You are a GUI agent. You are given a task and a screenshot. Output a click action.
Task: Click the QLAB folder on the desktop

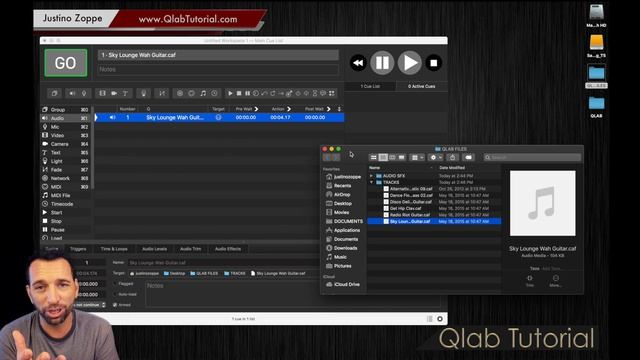(x=596, y=107)
